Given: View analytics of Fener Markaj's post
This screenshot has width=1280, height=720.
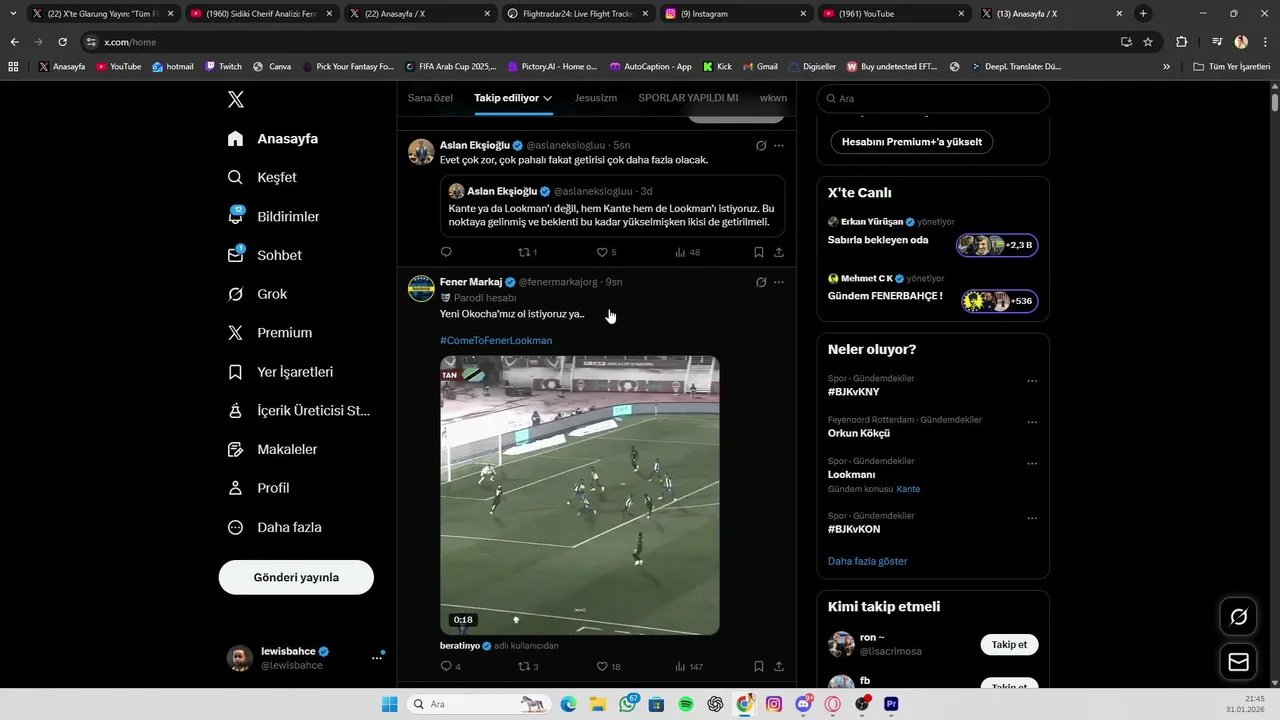Looking at the screenshot, I should coord(689,666).
